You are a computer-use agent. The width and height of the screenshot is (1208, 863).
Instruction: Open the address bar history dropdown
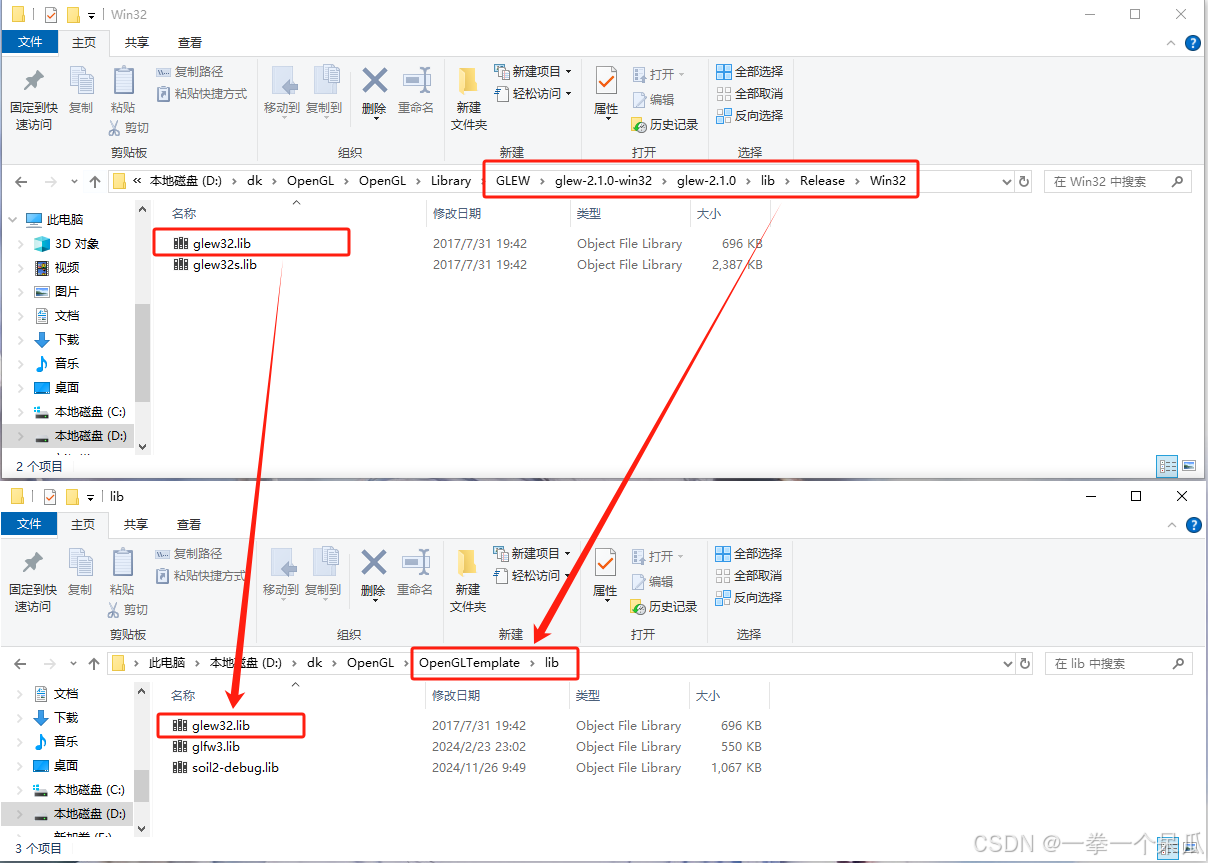1007,181
